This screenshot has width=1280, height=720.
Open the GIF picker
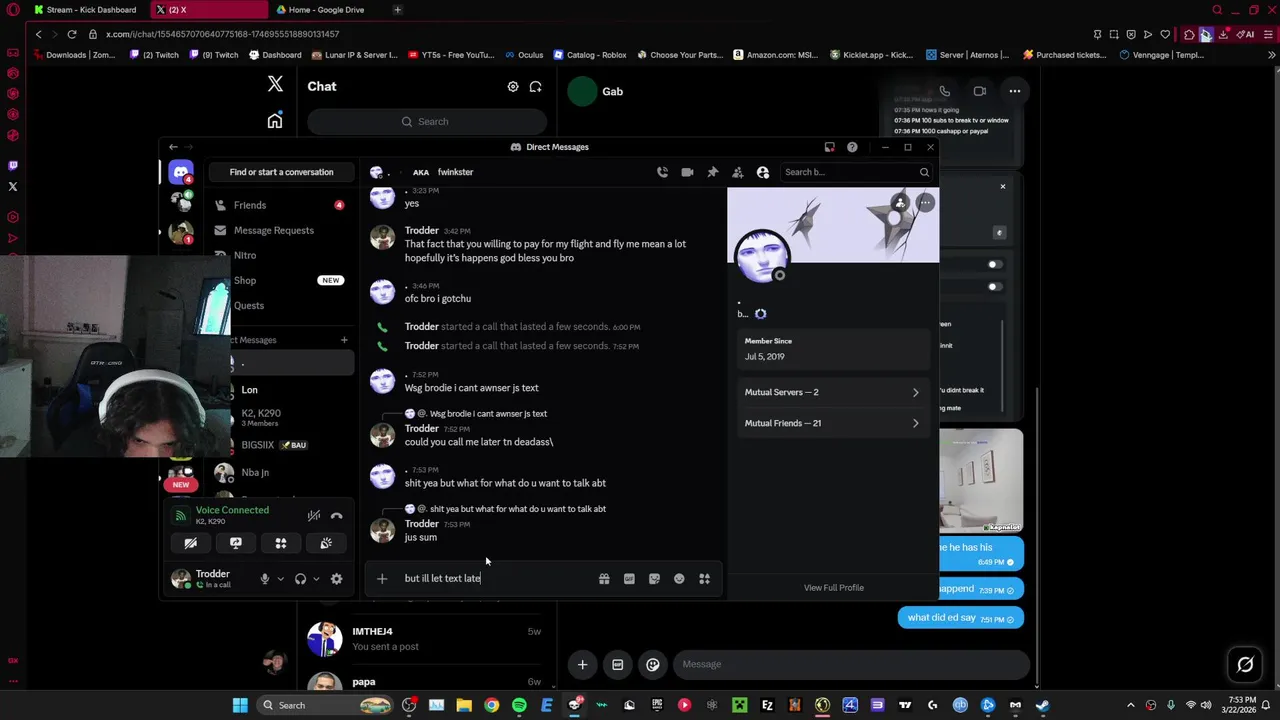coord(629,578)
